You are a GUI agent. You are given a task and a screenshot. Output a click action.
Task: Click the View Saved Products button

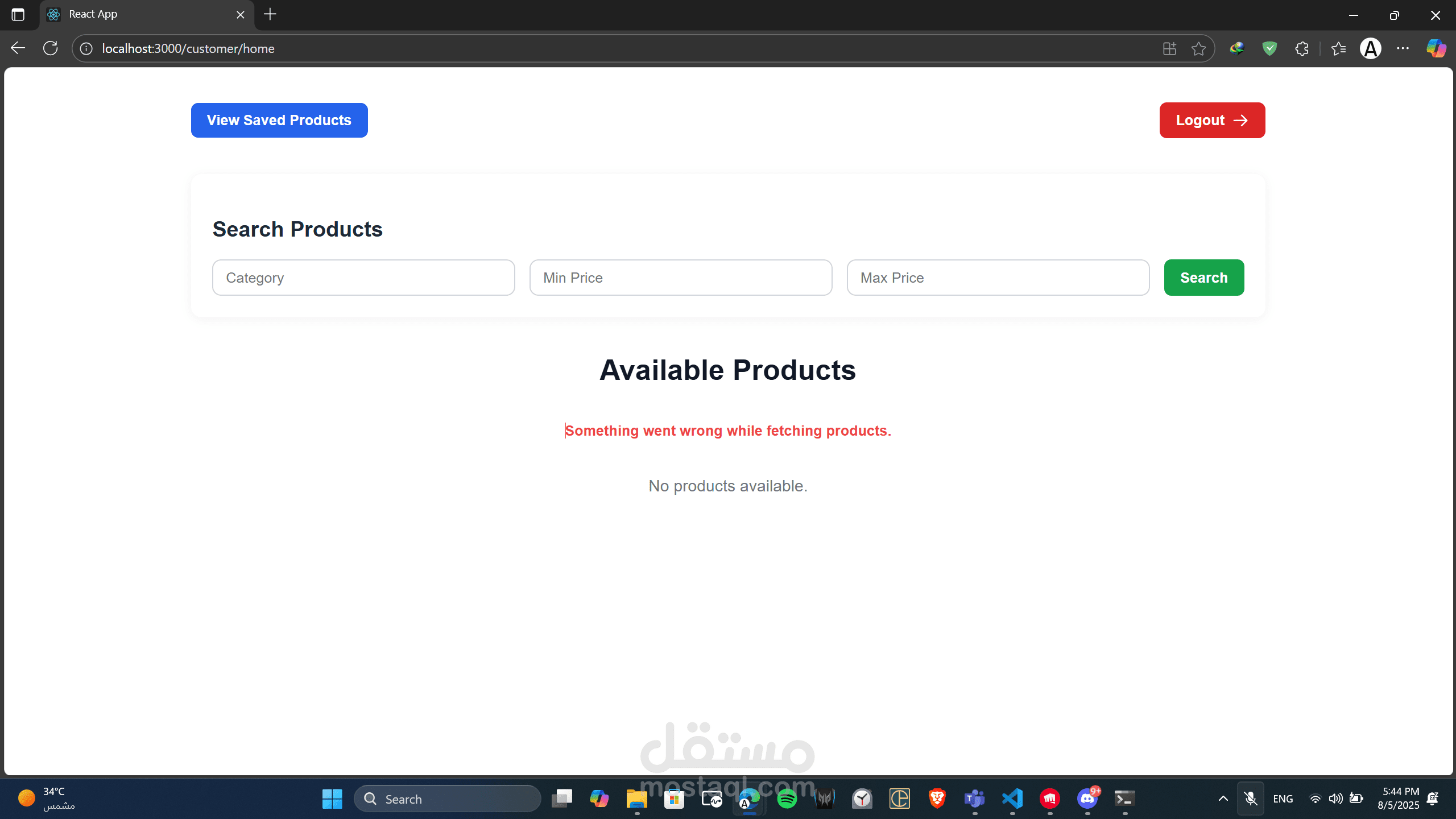(279, 120)
